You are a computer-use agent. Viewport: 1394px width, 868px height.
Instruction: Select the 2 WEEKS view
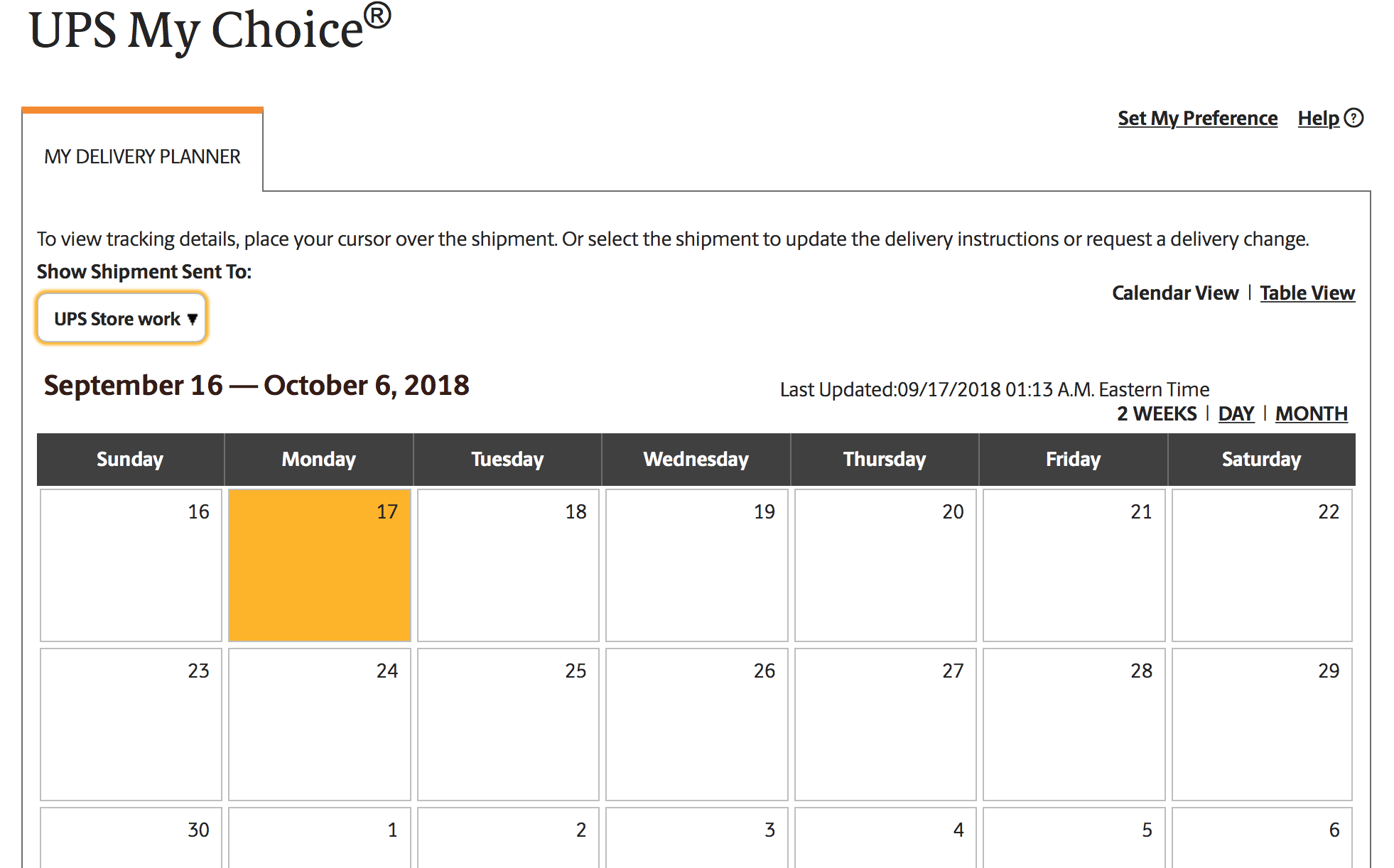1156,413
